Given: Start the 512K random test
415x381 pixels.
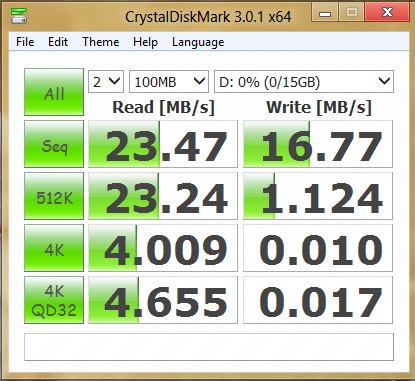Looking at the screenshot, I should [x=54, y=196].
